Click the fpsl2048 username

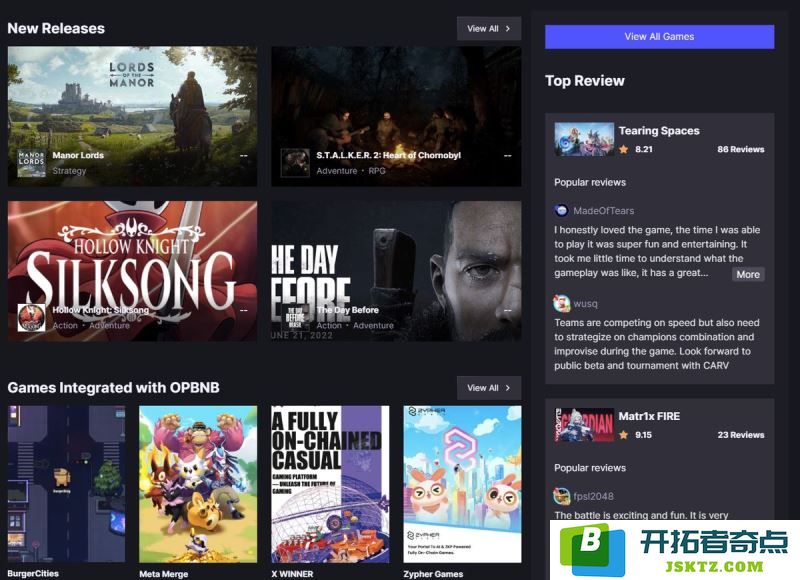tap(593, 496)
